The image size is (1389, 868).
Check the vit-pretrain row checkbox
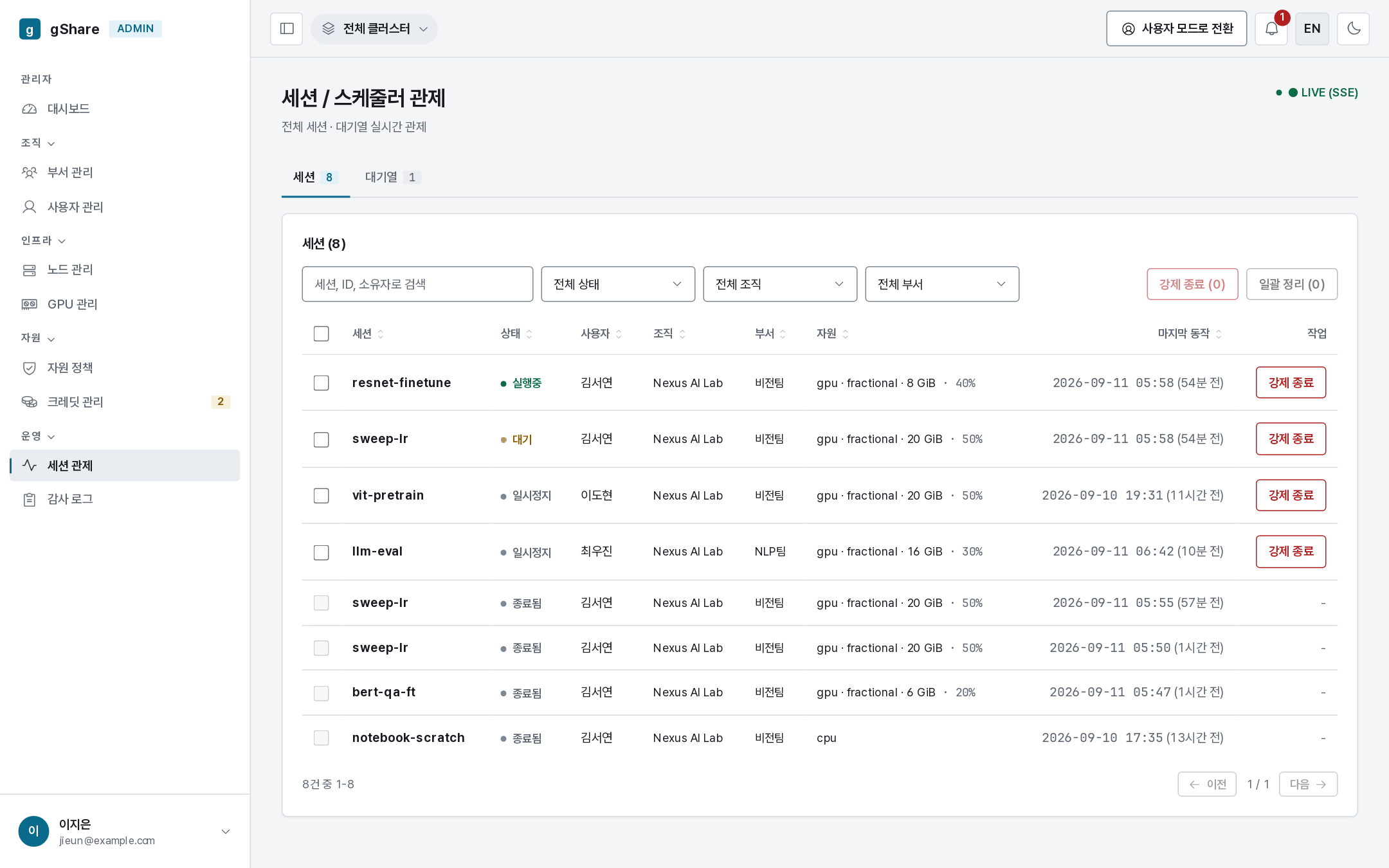coord(321,496)
